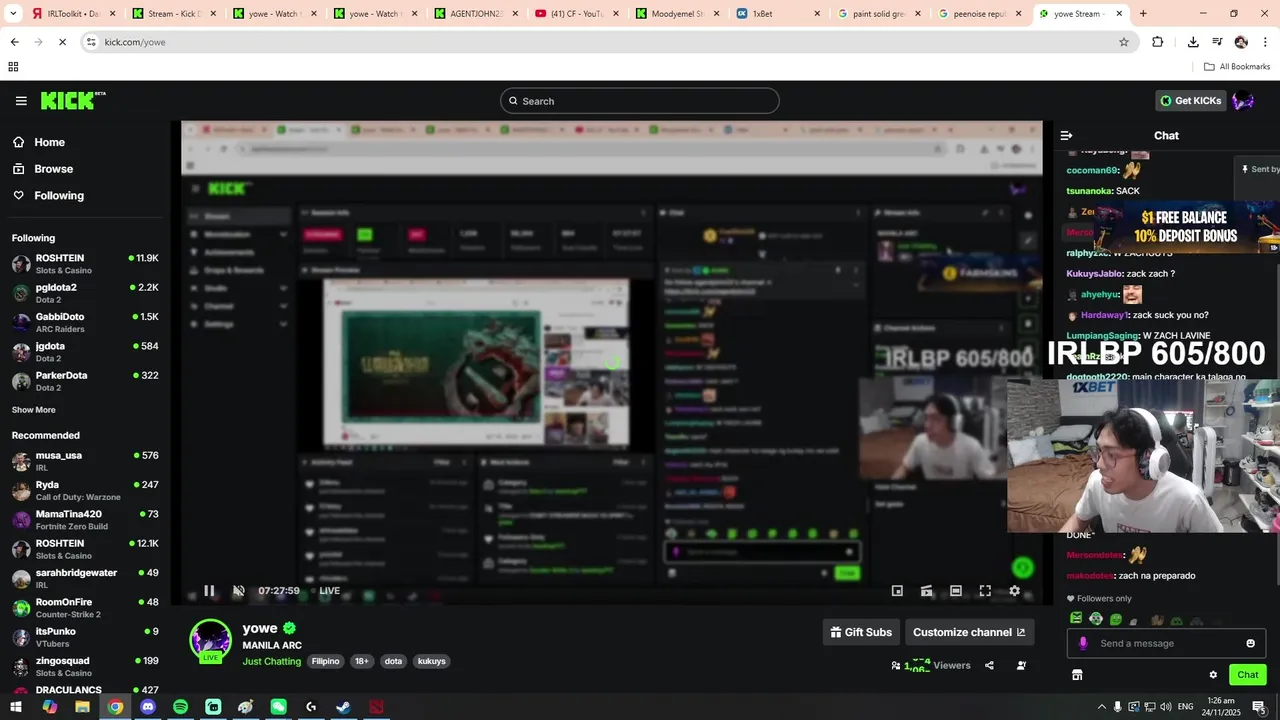Image resolution: width=1280 pixels, height=720 pixels.
Task: Open Ryda recommended channel
Action: [x=85, y=490]
